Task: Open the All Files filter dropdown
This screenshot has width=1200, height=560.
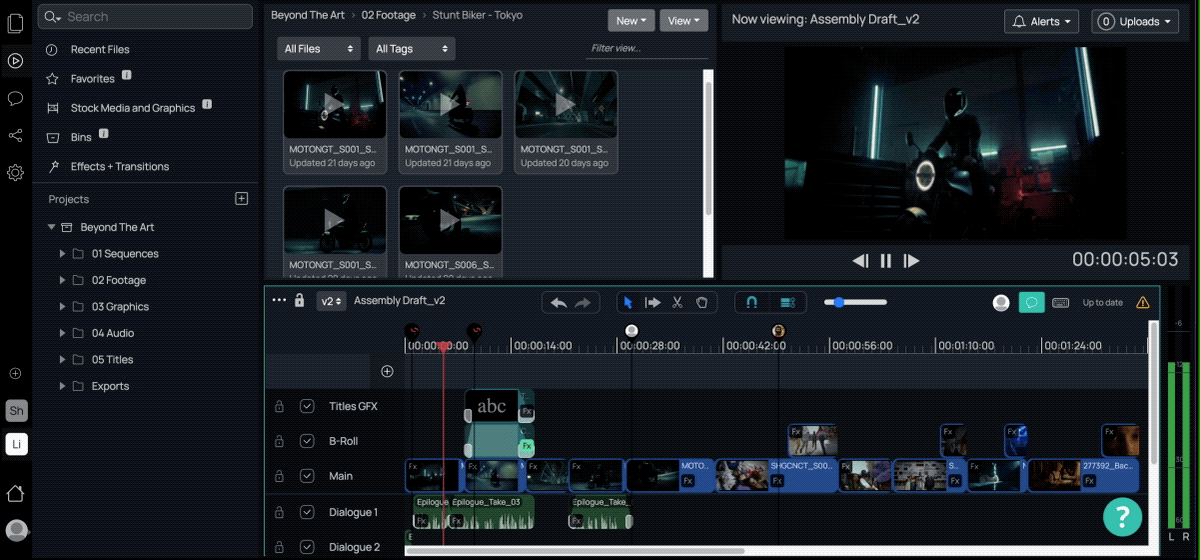Action: tap(319, 48)
